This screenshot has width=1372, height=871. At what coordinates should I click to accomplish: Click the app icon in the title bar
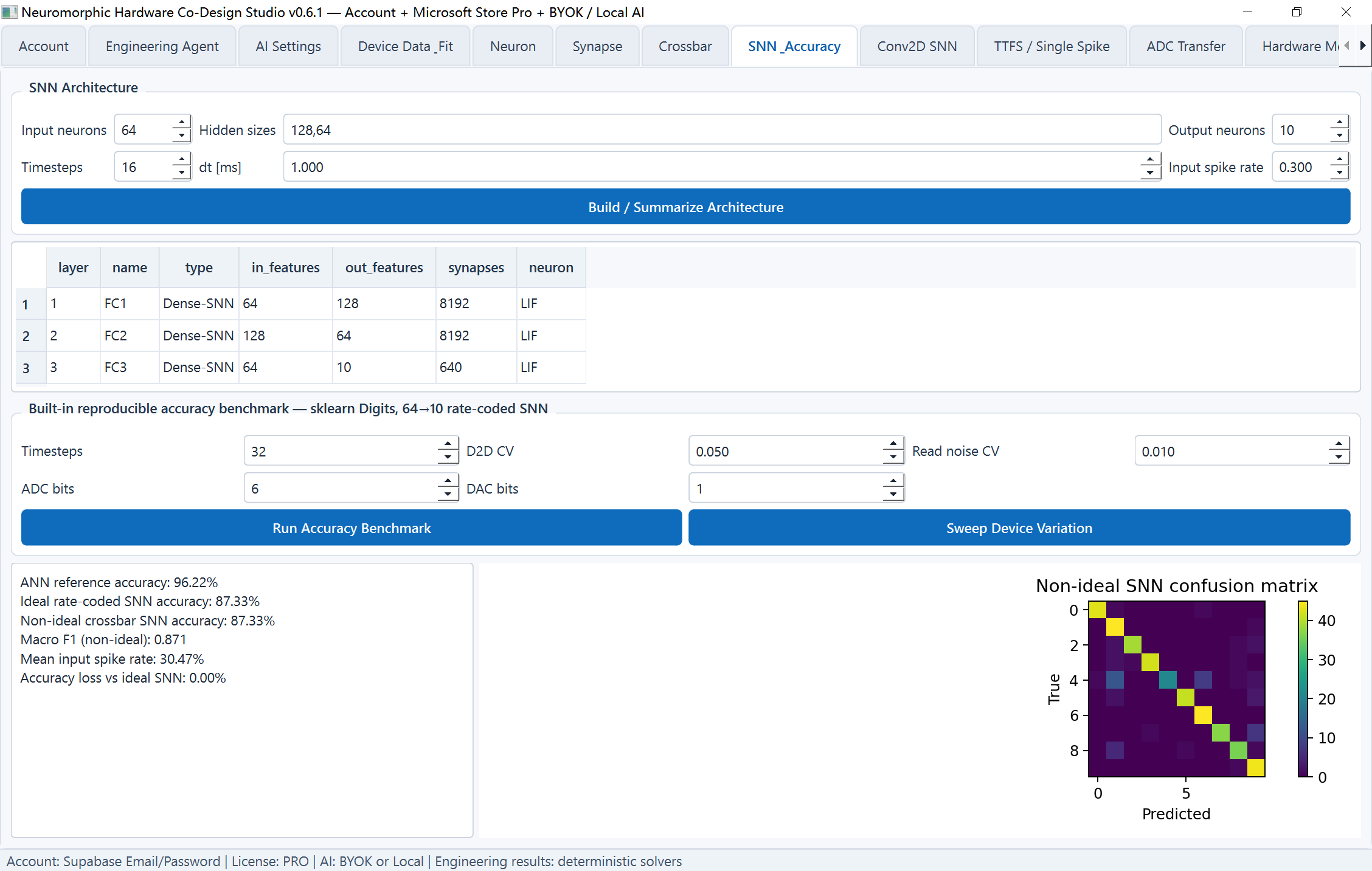point(10,12)
